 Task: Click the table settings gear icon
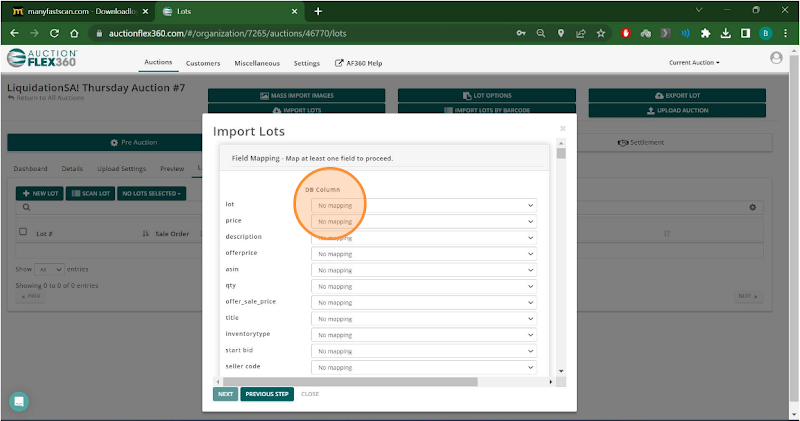[x=752, y=207]
